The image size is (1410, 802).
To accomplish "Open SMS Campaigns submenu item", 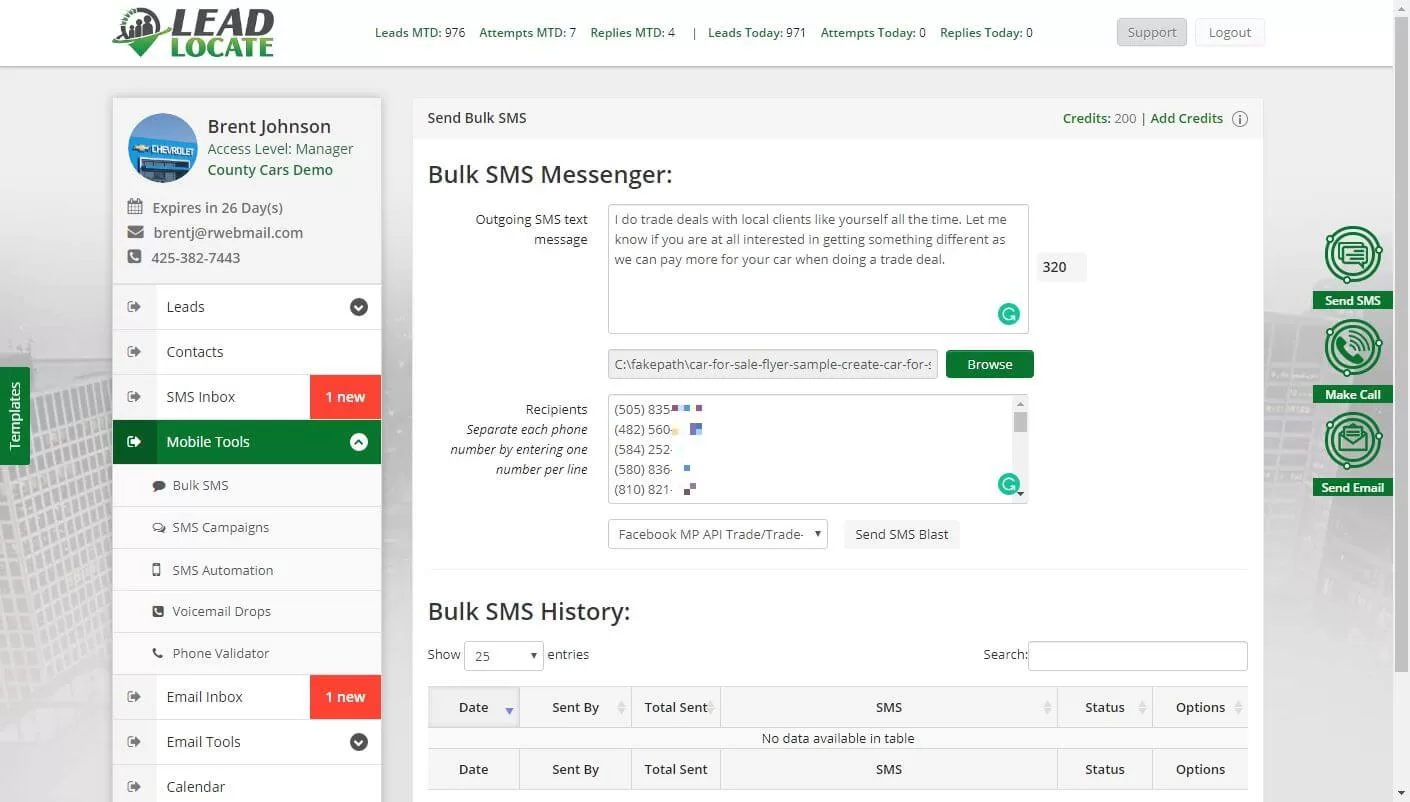I will (247, 527).
